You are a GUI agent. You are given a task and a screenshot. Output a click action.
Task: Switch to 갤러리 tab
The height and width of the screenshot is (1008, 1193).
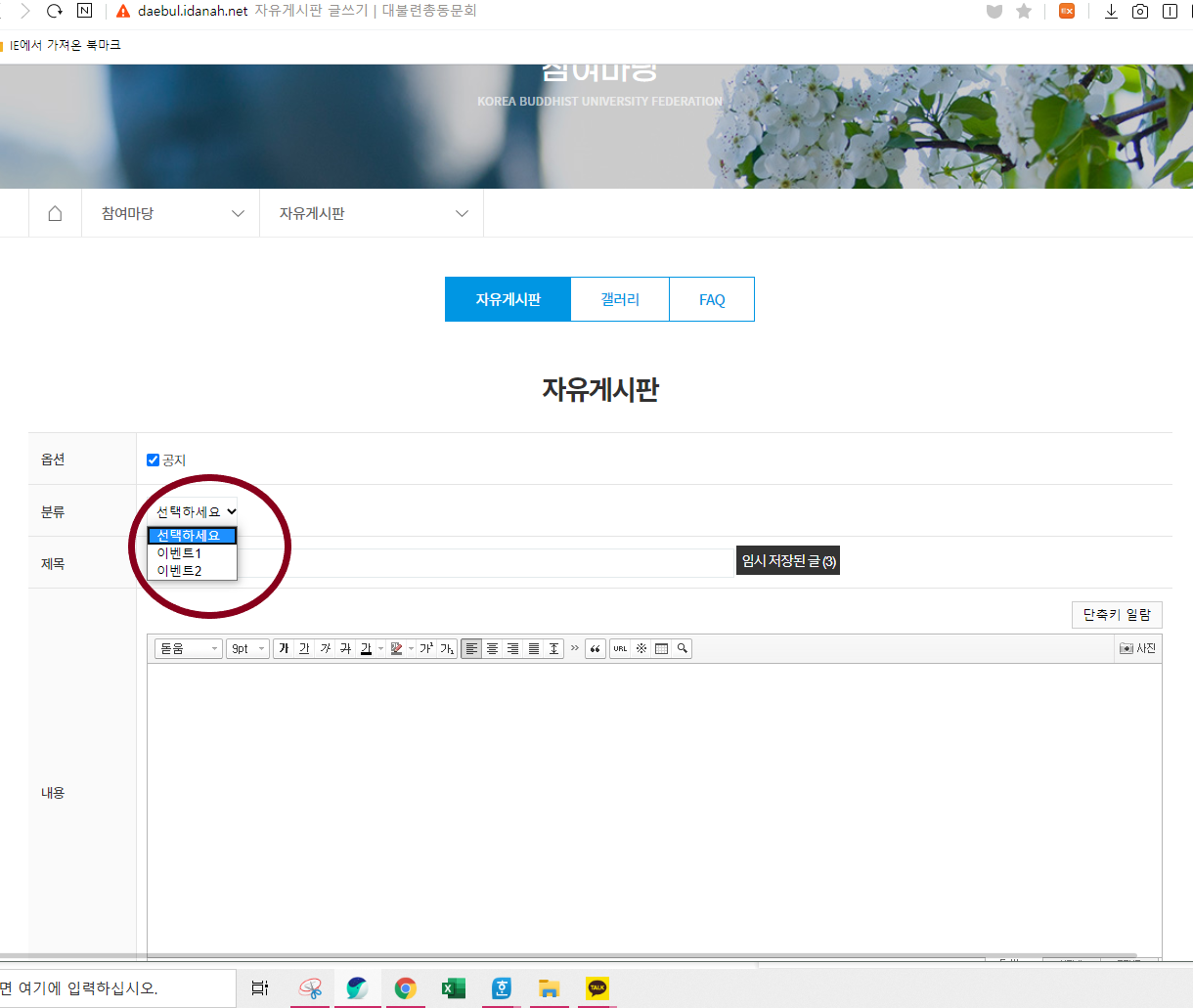tap(620, 299)
